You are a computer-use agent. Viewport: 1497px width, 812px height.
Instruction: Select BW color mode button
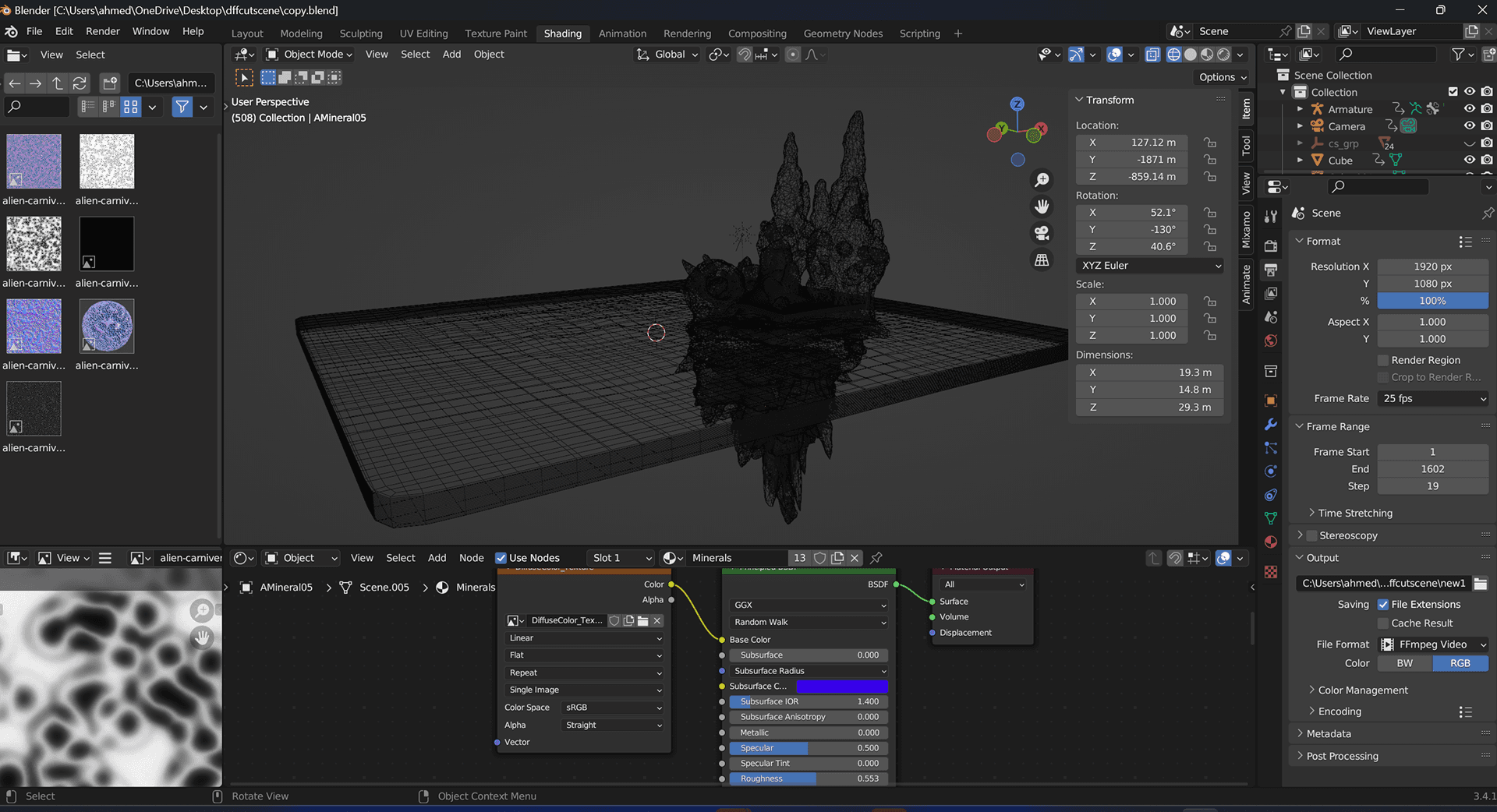point(1404,663)
